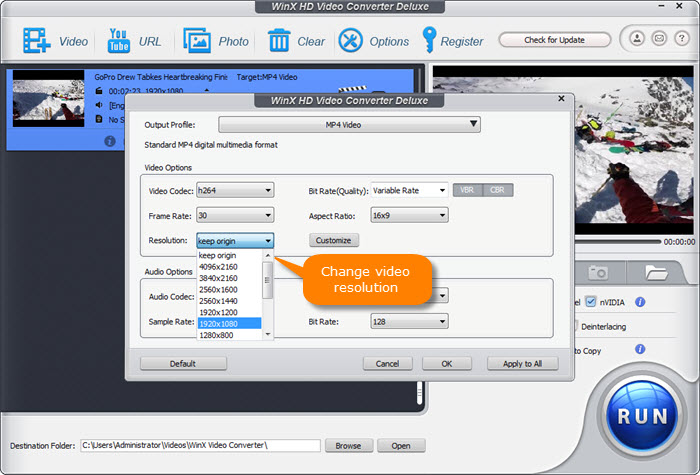This screenshot has width=700, height=475.
Task: Choose 1920x1080 resolution
Action: [229, 323]
